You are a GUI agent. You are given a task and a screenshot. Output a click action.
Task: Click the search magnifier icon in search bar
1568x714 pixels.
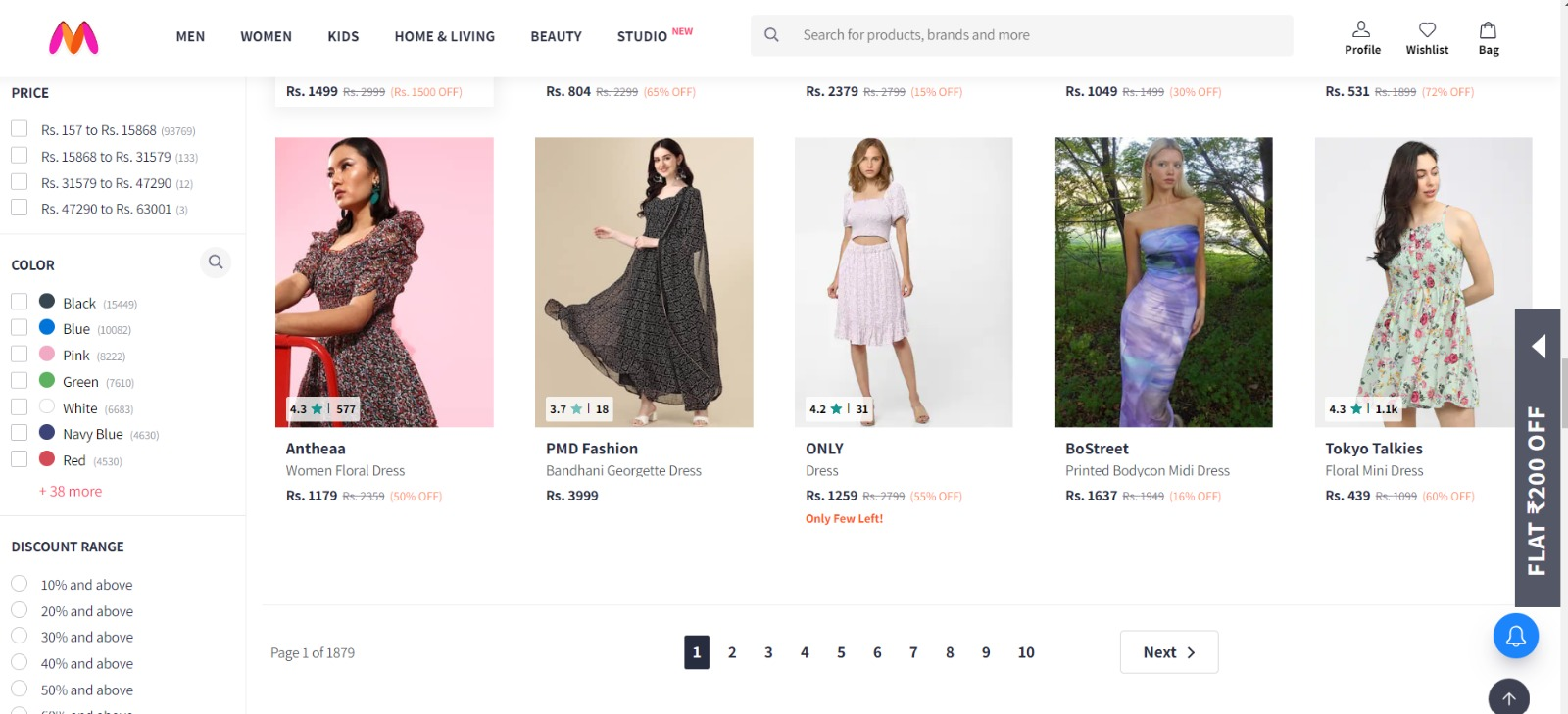[x=771, y=35]
